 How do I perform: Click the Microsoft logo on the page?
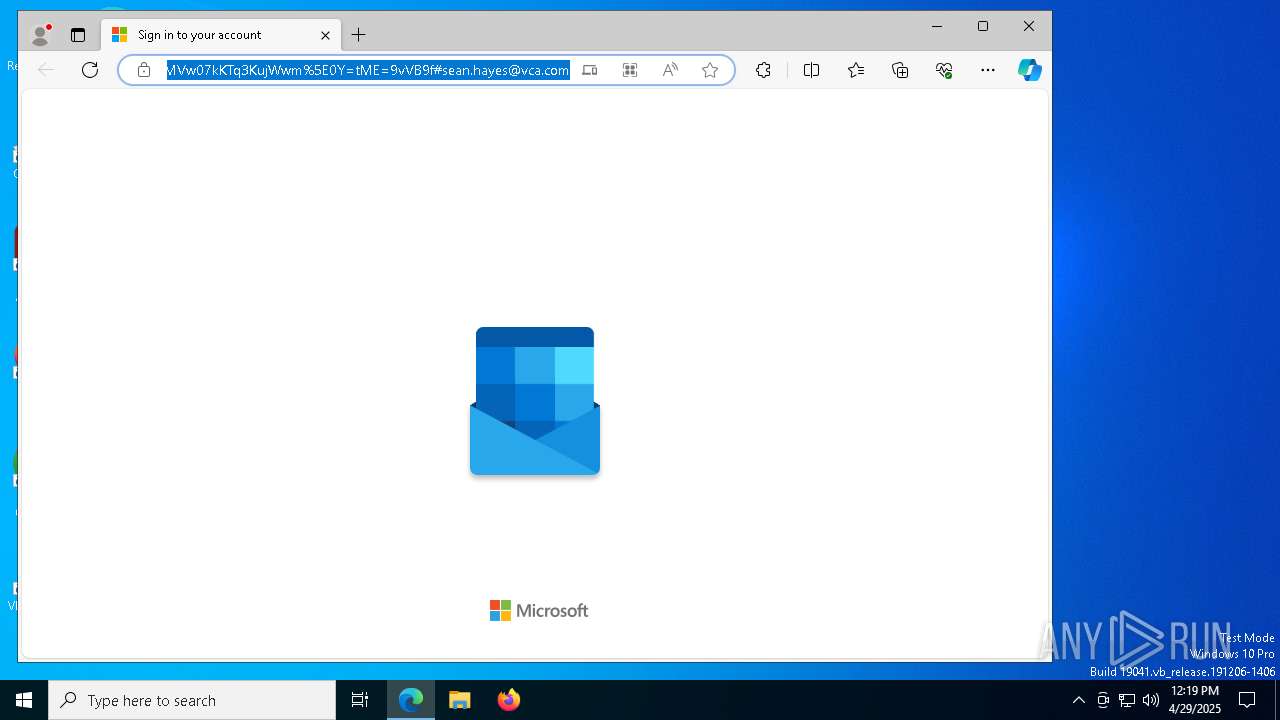click(539, 611)
